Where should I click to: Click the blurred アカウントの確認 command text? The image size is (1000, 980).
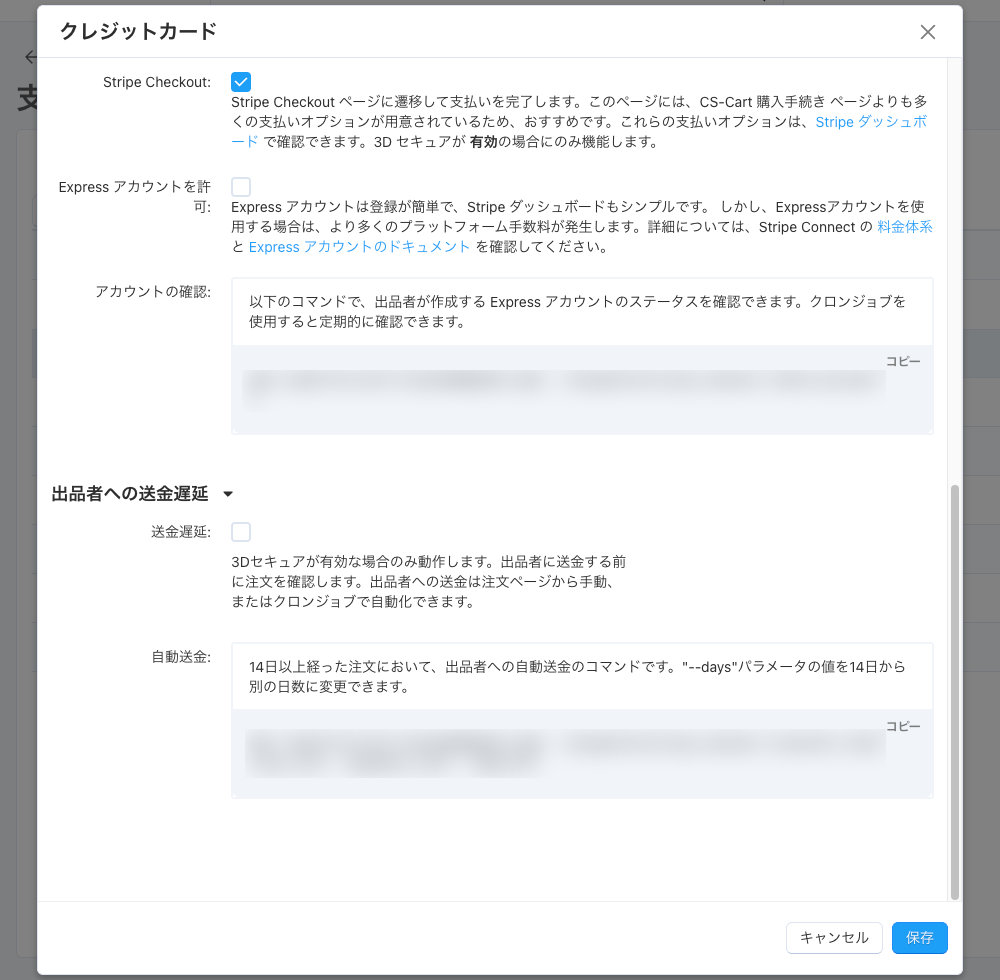560,385
